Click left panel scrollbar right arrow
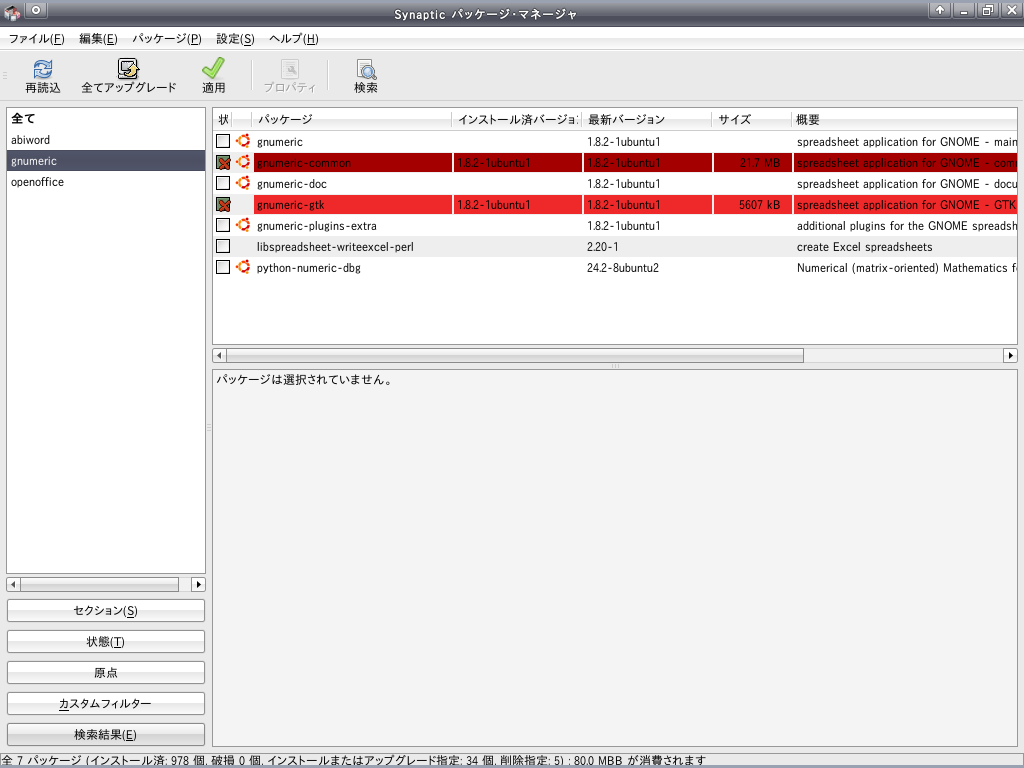This screenshot has height=768, width=1024. click(x=199, y=584)
